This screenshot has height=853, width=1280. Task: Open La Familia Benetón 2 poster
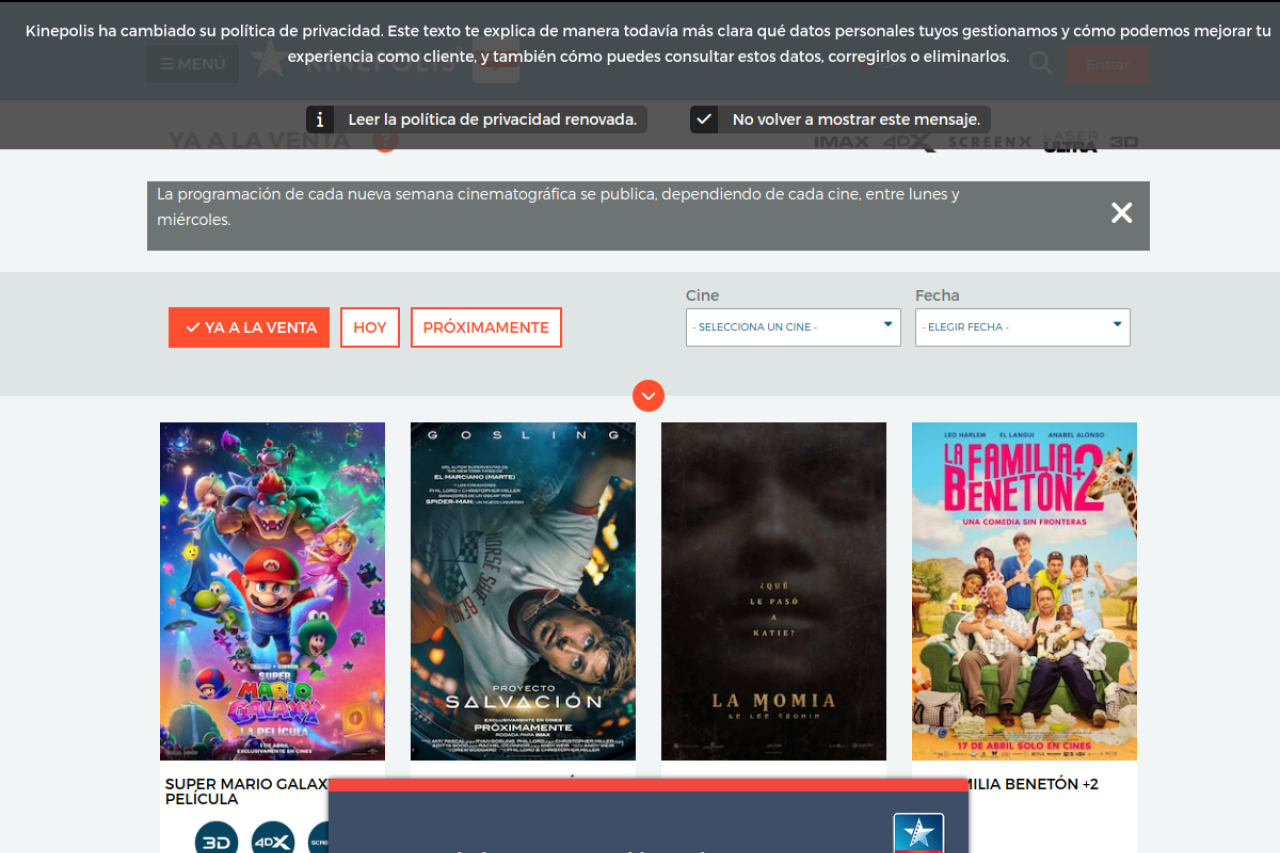[1024, 591]
